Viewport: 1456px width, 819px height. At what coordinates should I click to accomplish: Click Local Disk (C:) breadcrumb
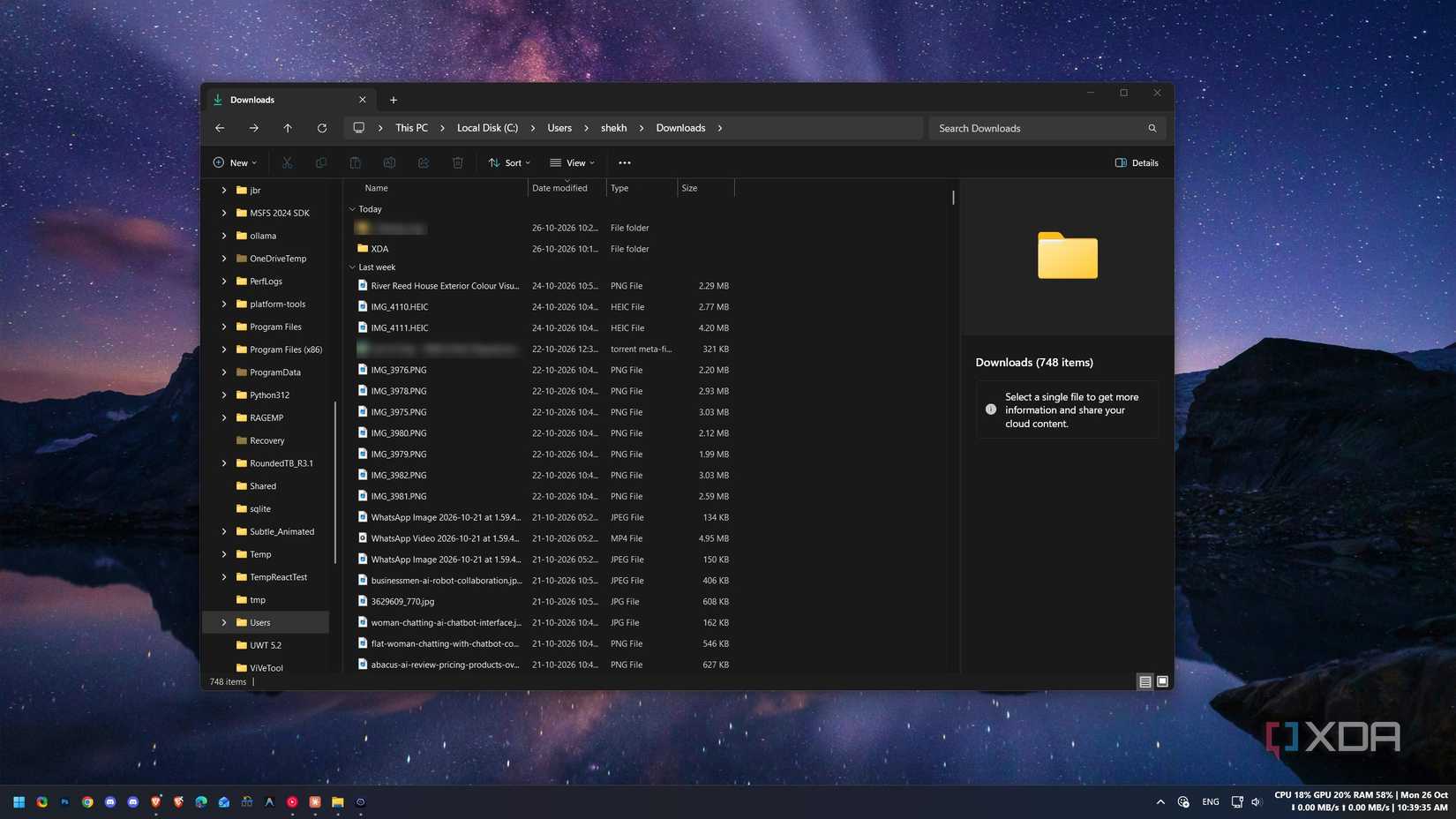point(487,128)
